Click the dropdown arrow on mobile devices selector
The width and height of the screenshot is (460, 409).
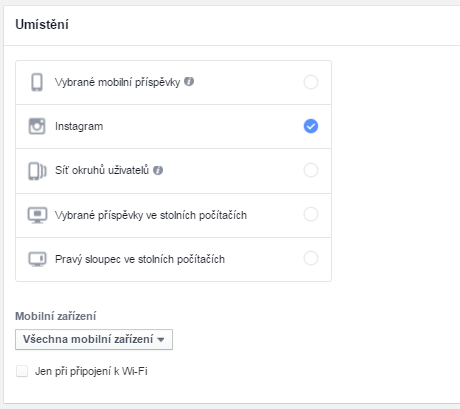coord(161,340)
